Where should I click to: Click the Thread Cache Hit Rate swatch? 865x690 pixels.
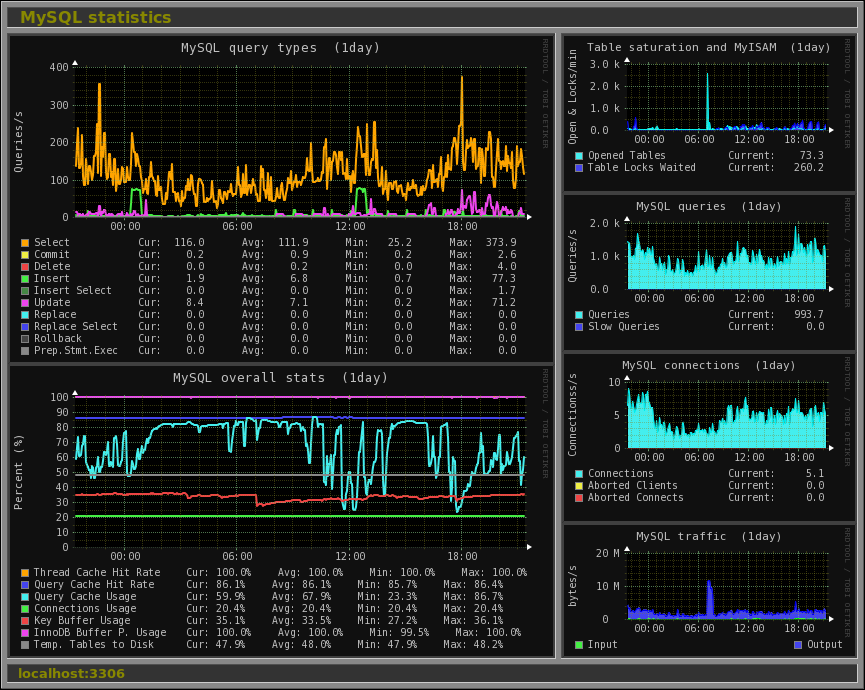coord(25,573)
